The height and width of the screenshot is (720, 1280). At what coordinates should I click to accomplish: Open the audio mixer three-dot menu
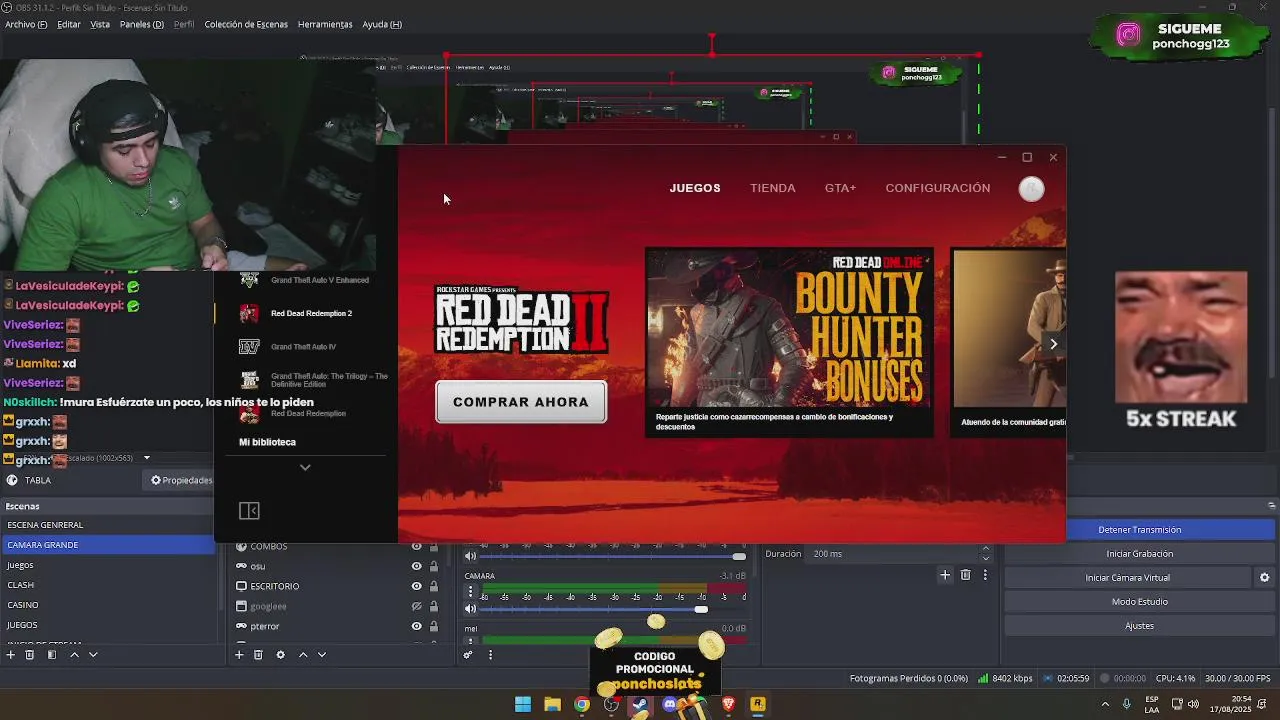(x=490, y=655)
